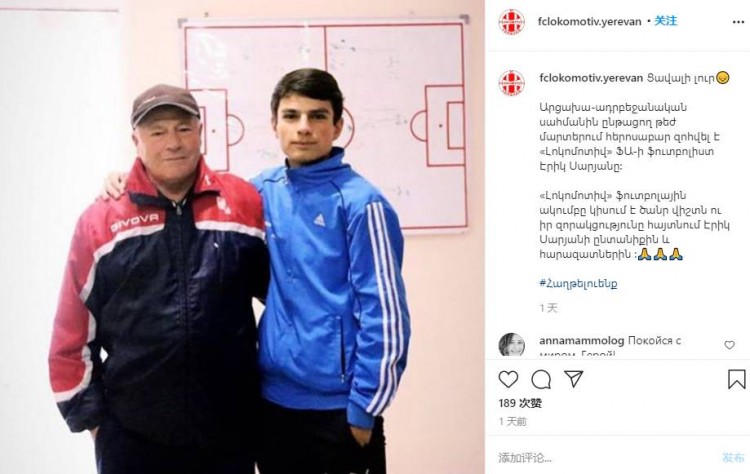Viewport: 750px width, 474px height.
Task: Open the annamammolog commenter username
Action: tap(581, 341)
